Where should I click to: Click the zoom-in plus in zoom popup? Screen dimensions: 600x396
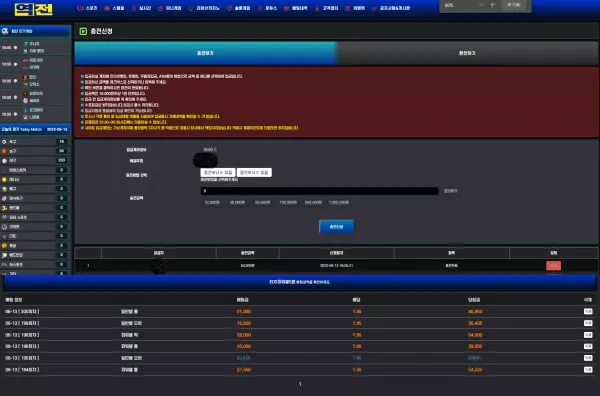pos(492,5)
